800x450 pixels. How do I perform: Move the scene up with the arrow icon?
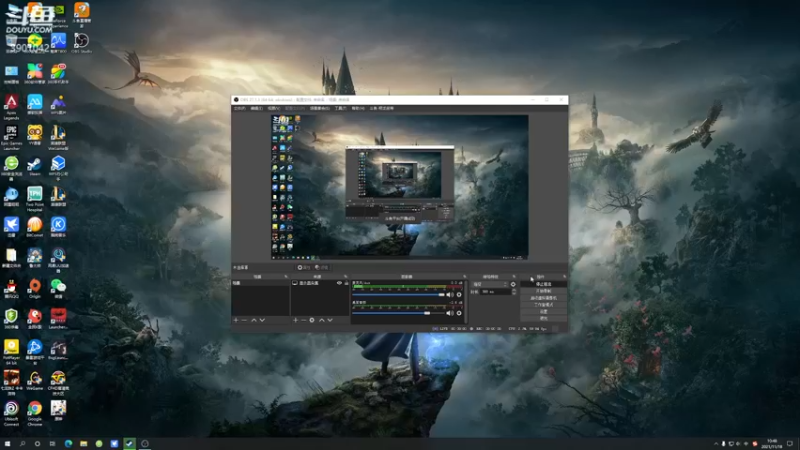[254, 320]
